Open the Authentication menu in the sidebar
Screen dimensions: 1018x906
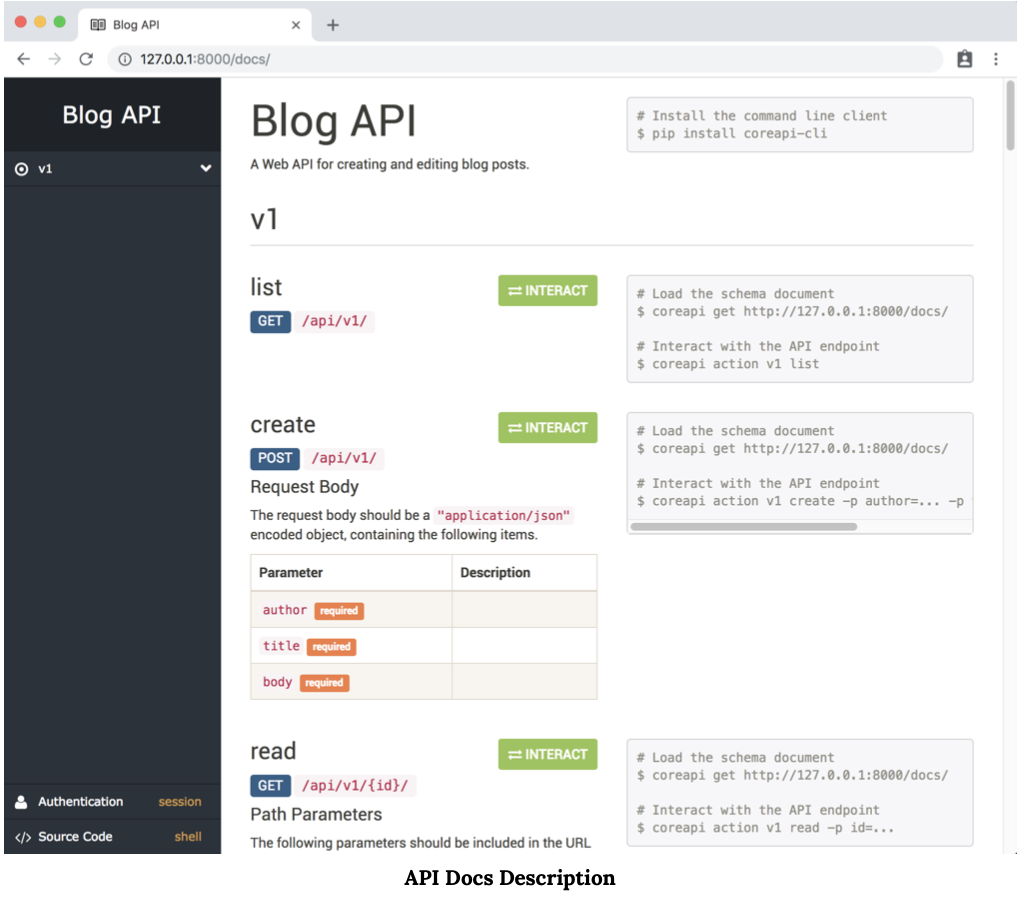[x=112, y=801]
